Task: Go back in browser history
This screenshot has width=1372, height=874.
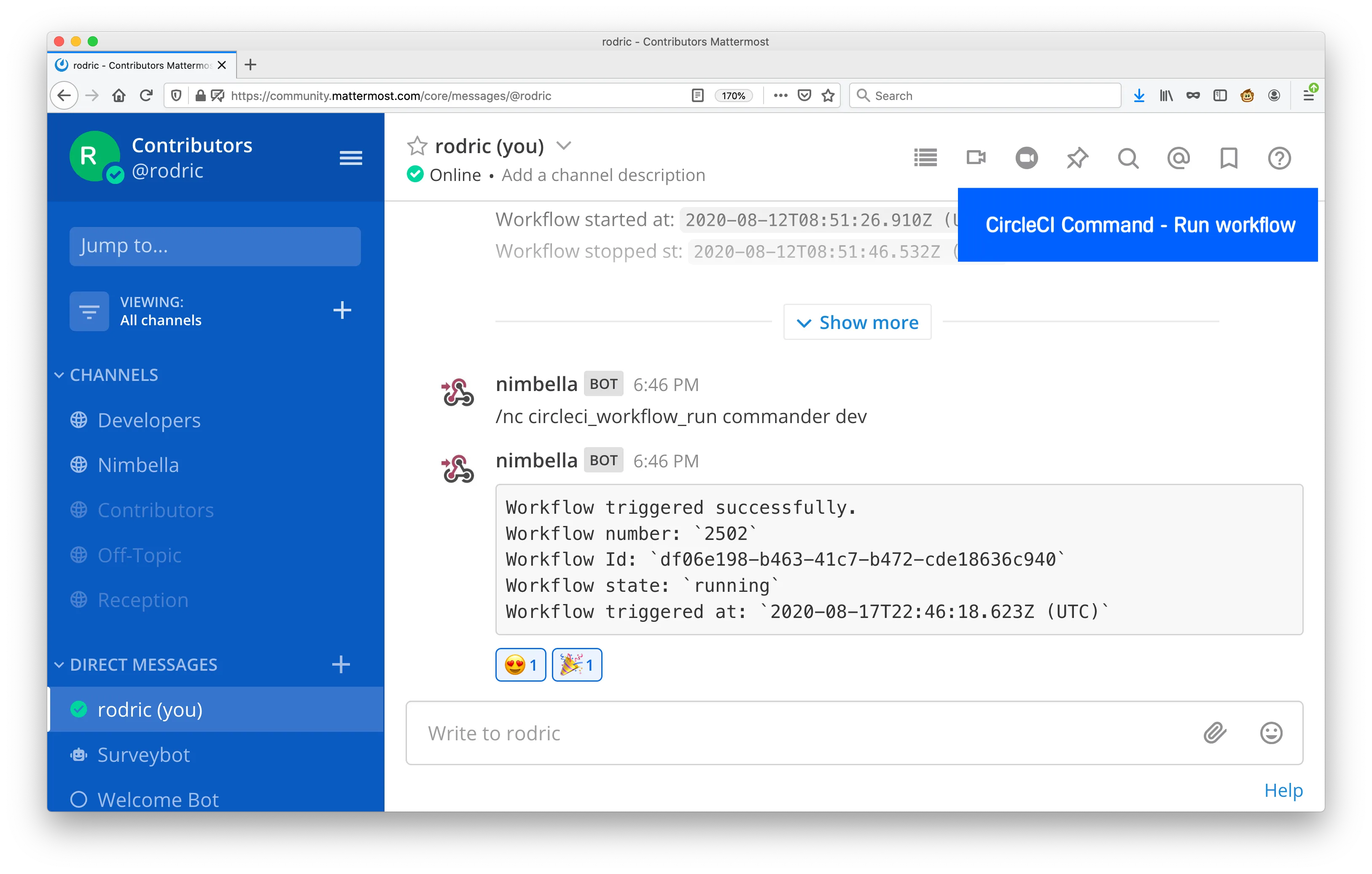Action: 65,95
